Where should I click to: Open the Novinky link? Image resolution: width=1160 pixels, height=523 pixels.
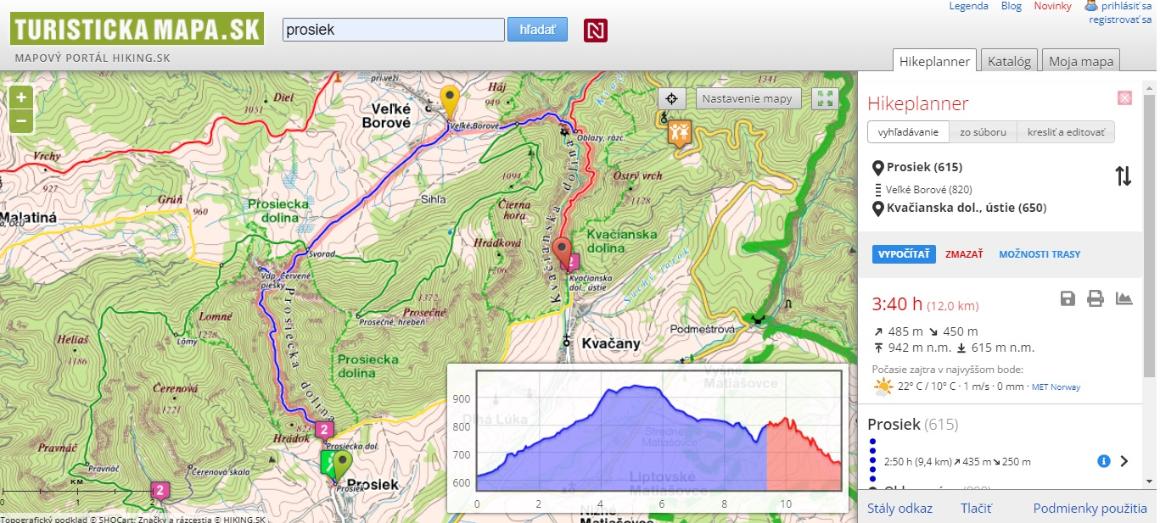1053,6
